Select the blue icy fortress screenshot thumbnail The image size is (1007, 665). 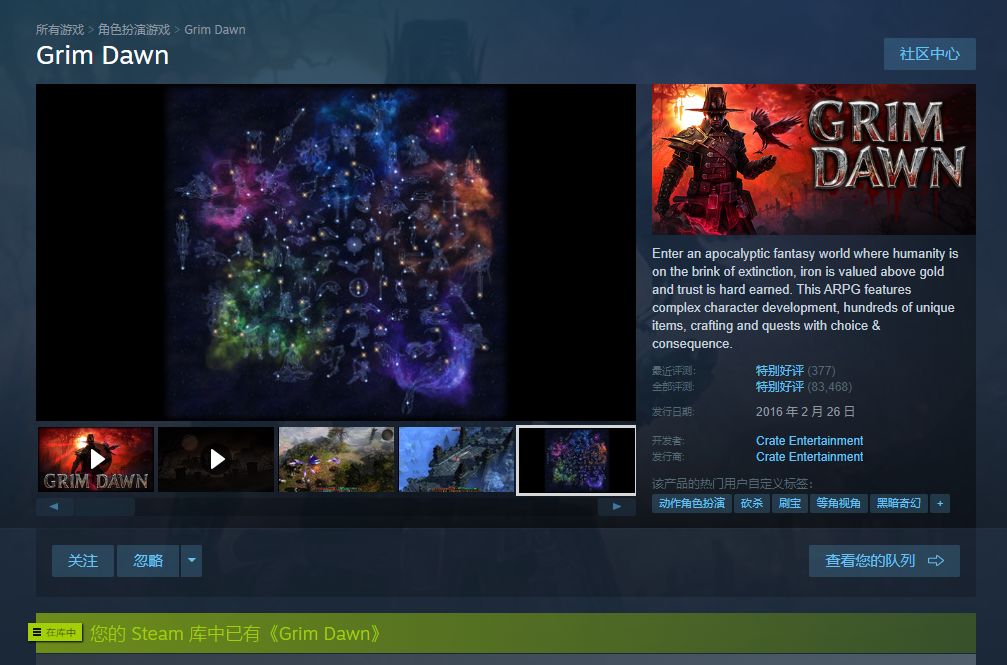pyautogui.click(x=457, y=459)
